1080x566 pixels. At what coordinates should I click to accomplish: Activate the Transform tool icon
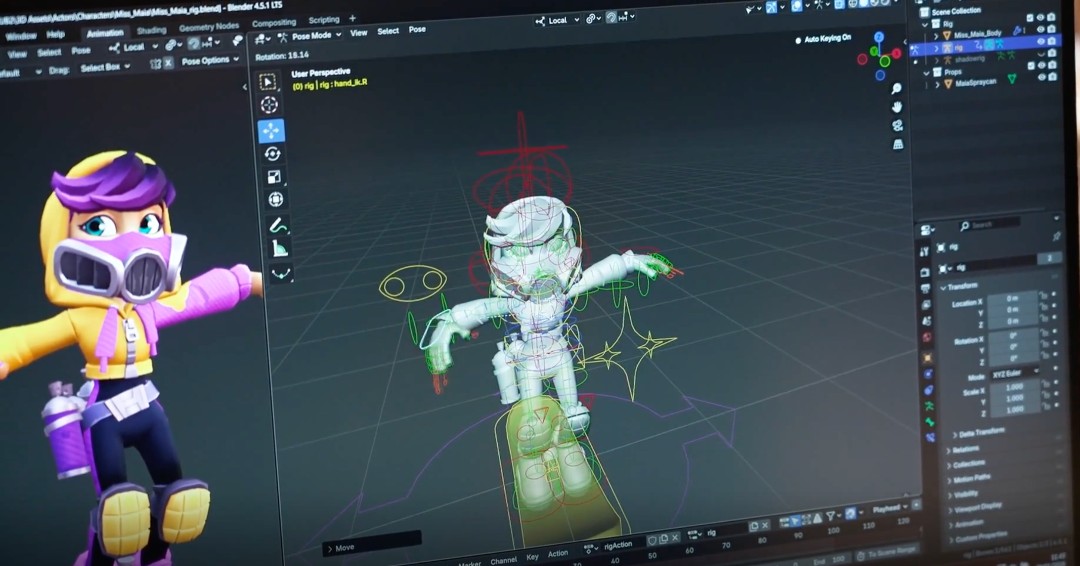tap(276, 199)
